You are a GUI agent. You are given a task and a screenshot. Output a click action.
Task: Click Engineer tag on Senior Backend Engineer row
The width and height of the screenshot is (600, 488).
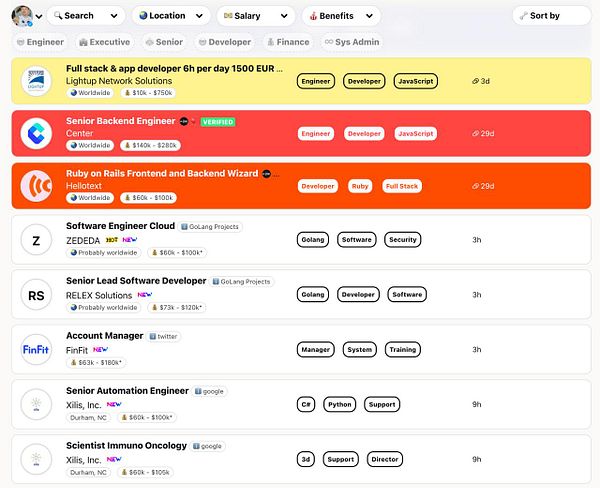(316, 134)
